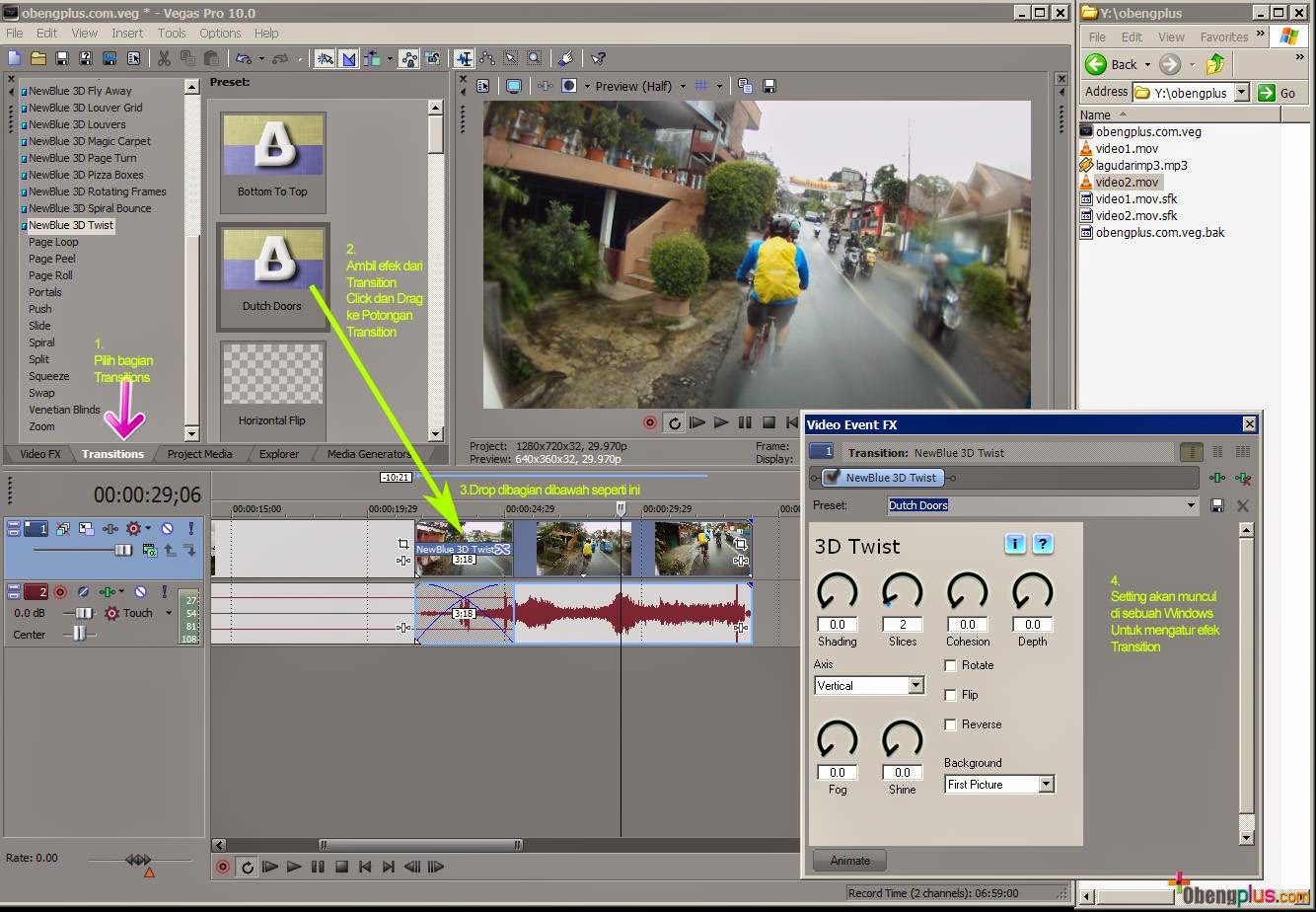Select the Normal Edit tool icon

[464, 59]
